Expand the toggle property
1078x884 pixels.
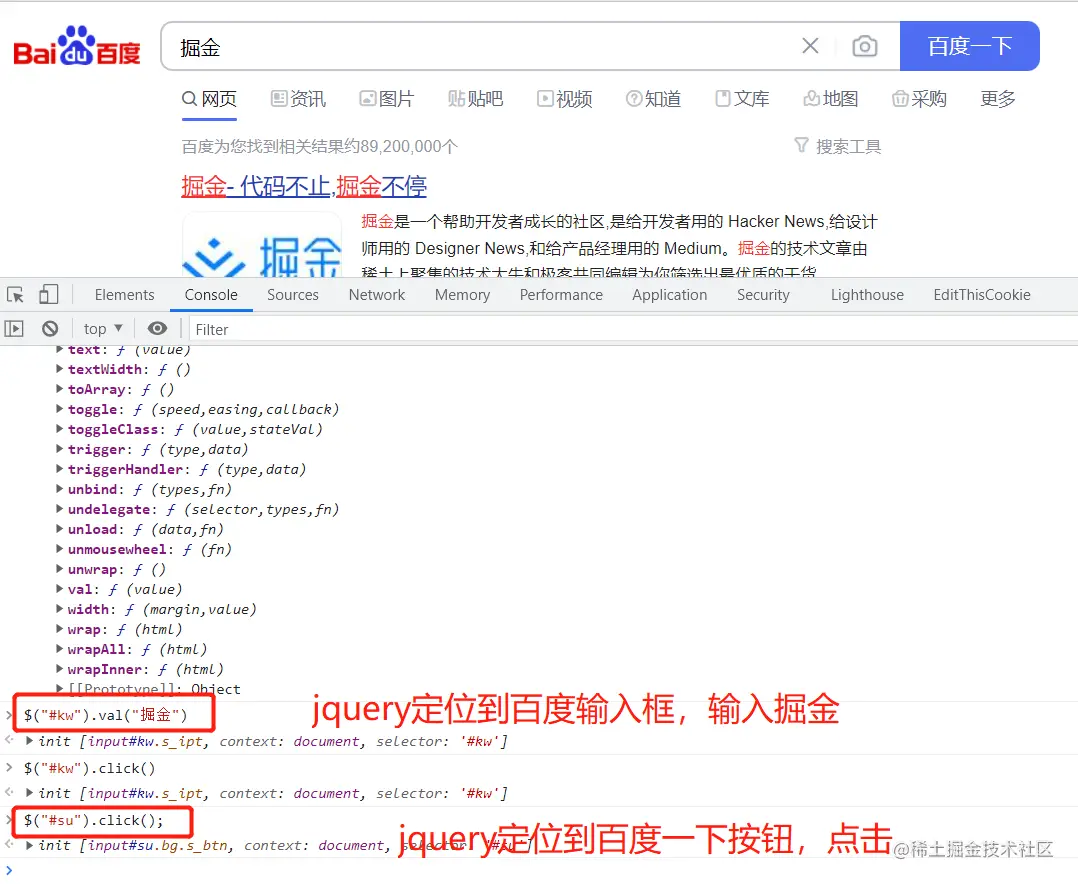coord(60,409)
